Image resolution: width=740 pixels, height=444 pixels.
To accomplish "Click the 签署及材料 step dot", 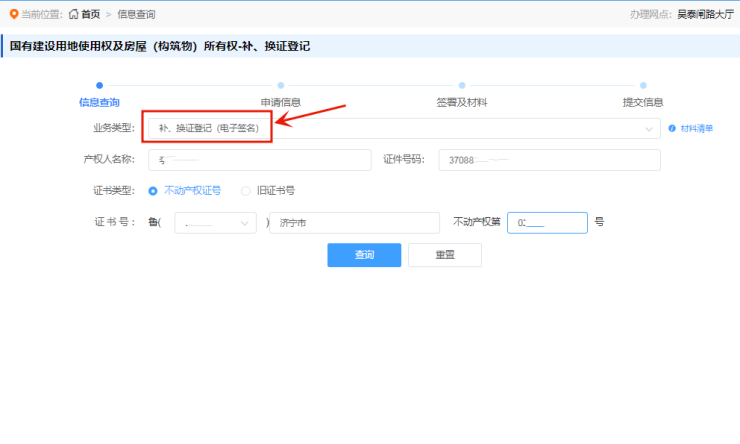I will [x=462, y=85].
